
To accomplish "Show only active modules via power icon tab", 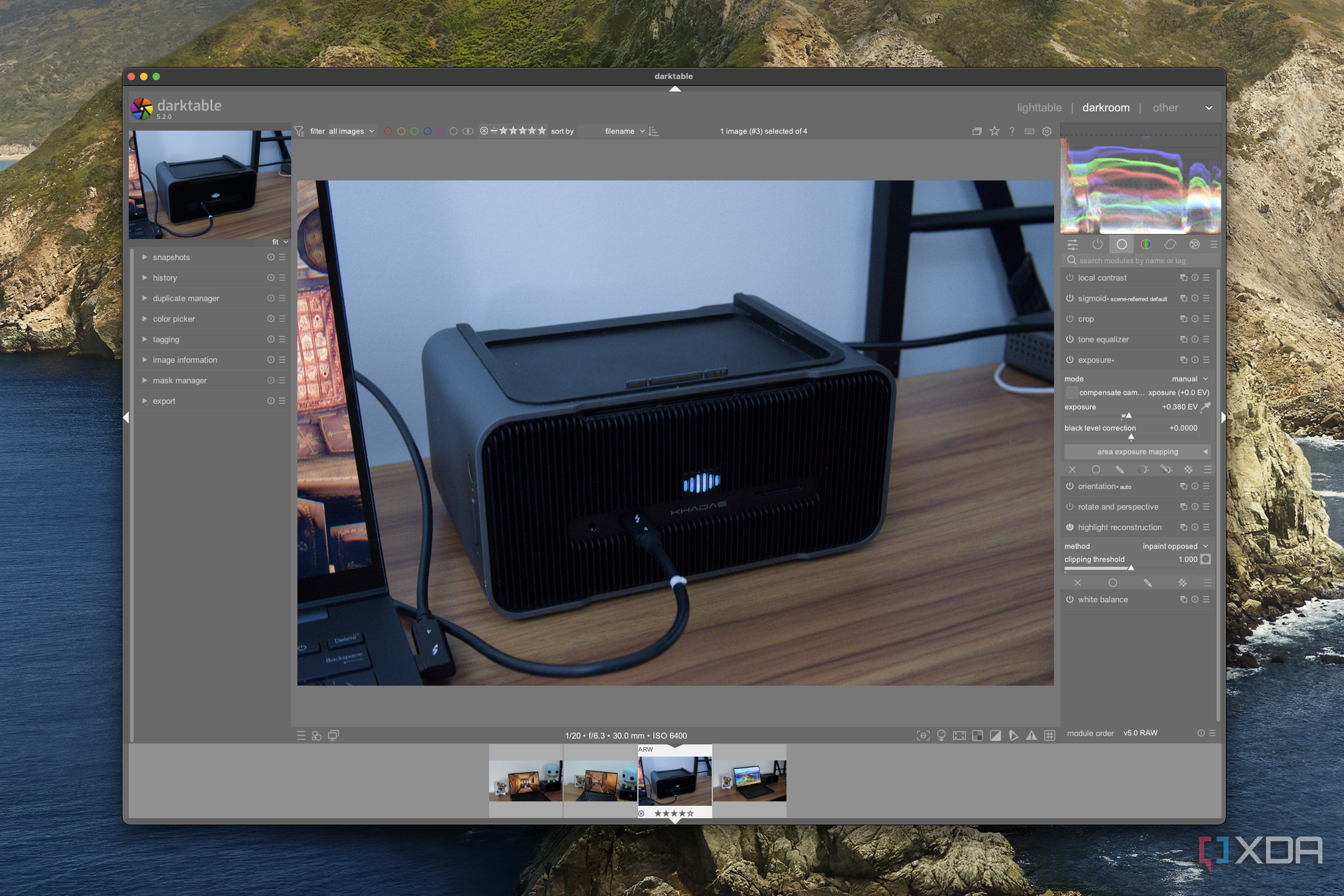I will coord(1097,245).
